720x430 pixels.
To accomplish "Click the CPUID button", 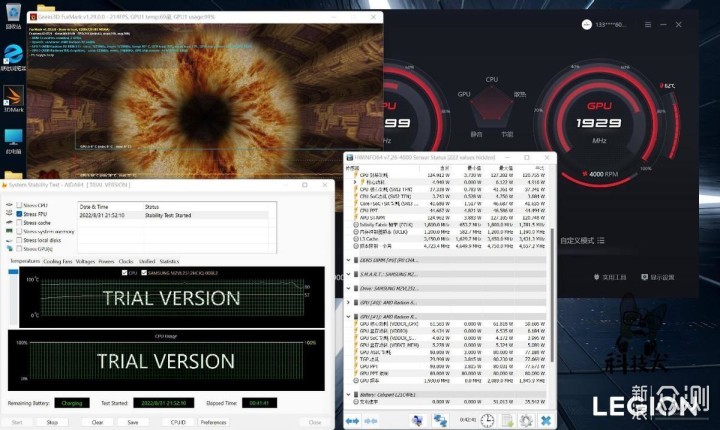I will click(178, 422).
